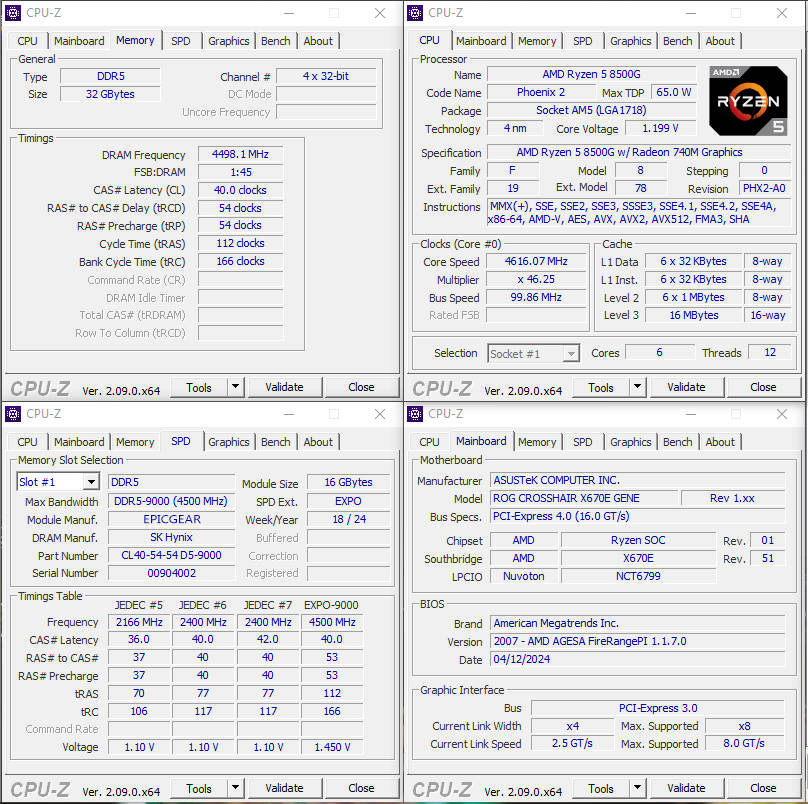The width and height of the screenshot is (808, 804).
Task: Click the CPU-Z app icon in SPD window title bar
Action: coord(13,414)
